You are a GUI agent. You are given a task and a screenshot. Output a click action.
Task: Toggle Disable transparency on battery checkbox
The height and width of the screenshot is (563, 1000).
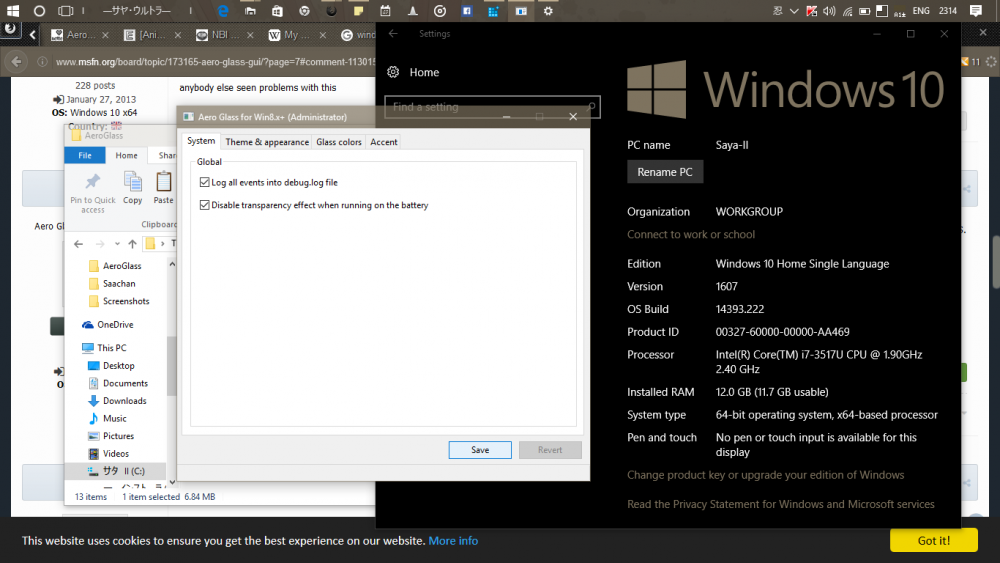coord(204,205)
